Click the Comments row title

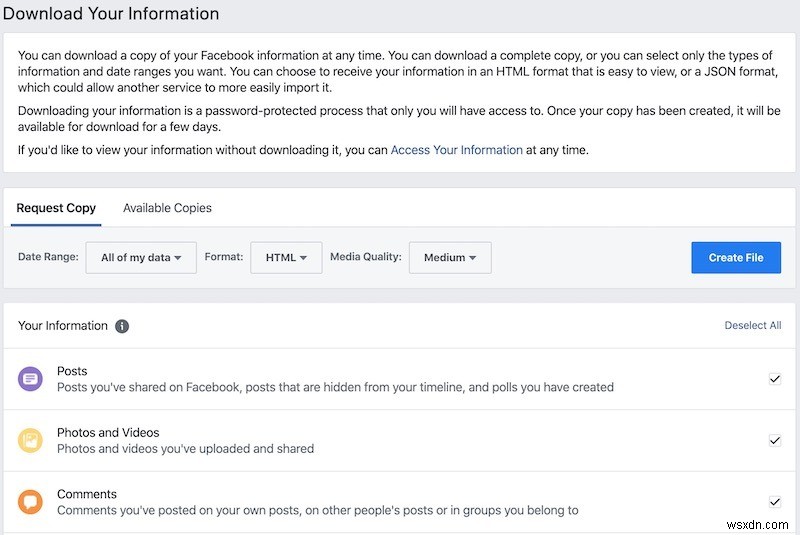(x=87, y=494)
